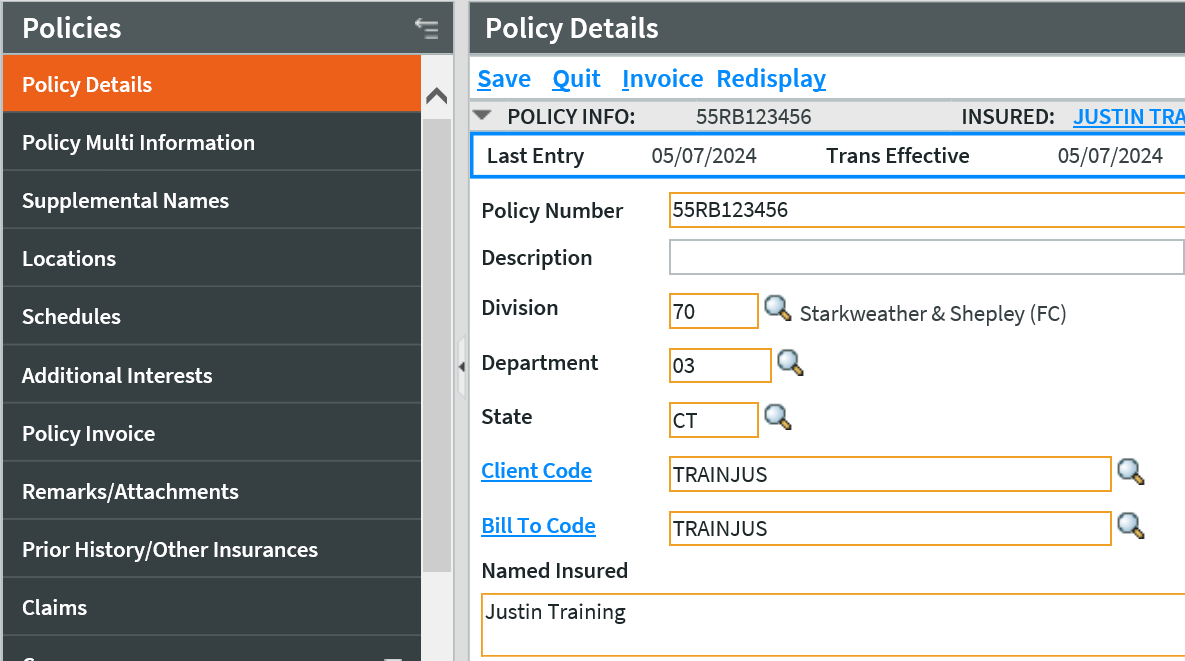Screen dimensions: 1185x661
Task: Collapse the Policies panel menu icon
Action: [427, 29]
